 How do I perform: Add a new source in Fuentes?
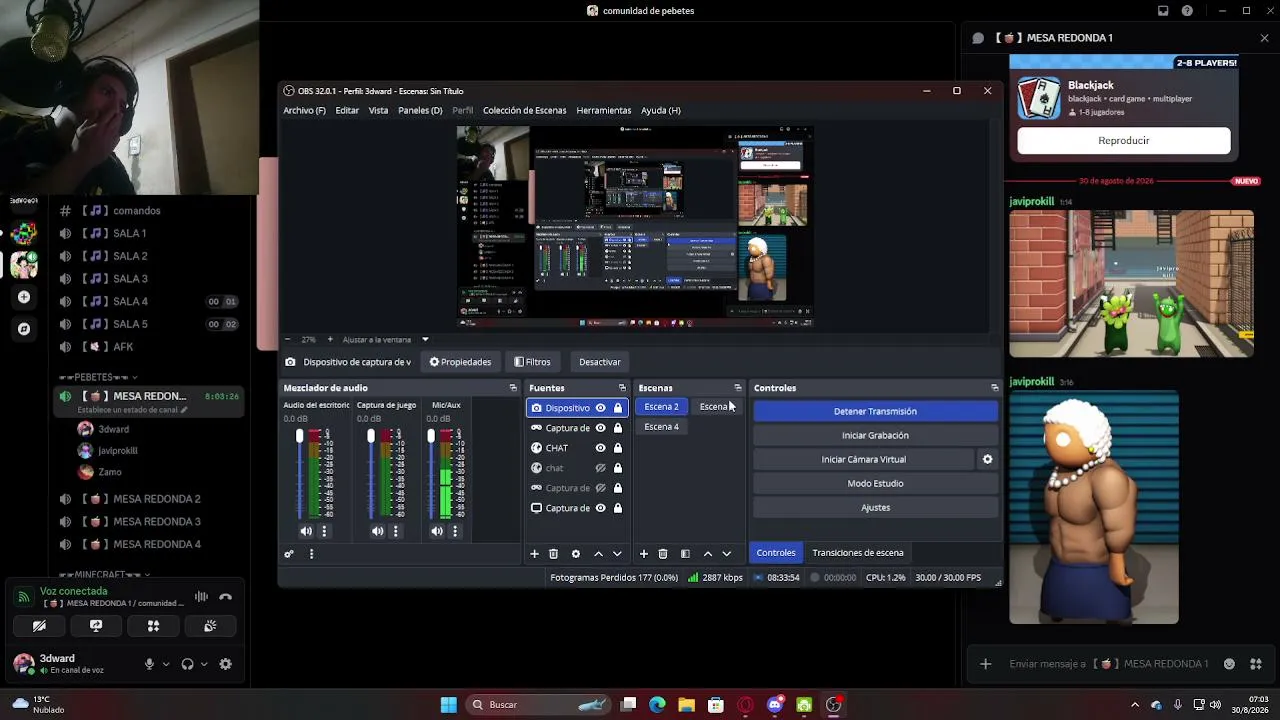534,554
